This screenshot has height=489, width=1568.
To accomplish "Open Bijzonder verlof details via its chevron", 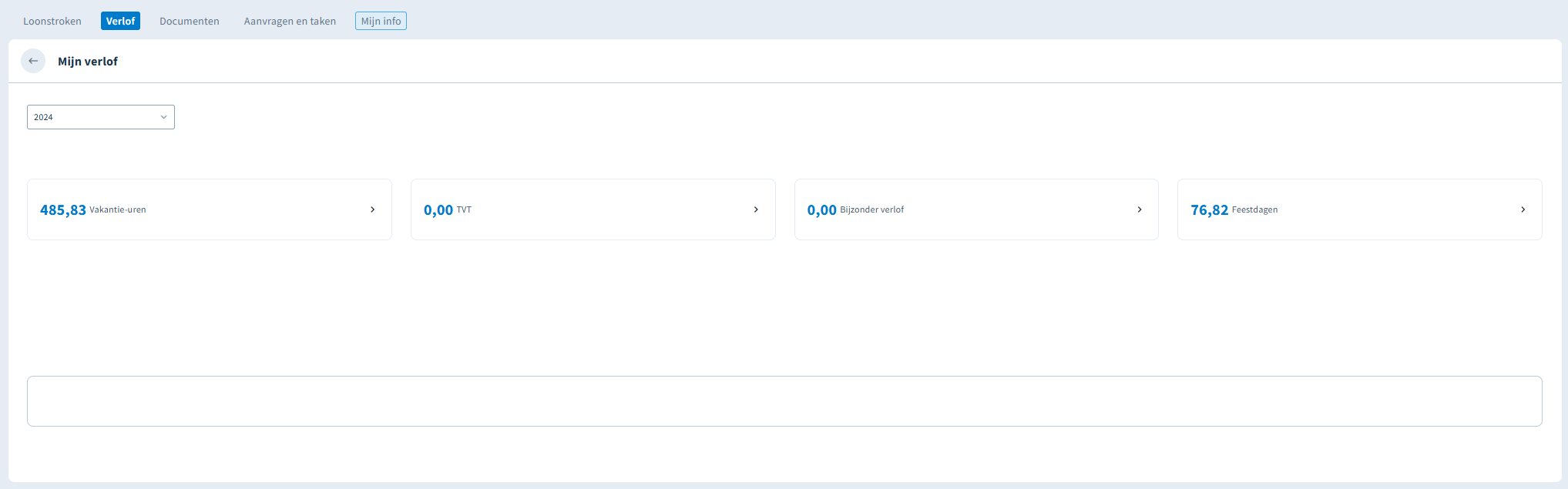I will 1140,209.
